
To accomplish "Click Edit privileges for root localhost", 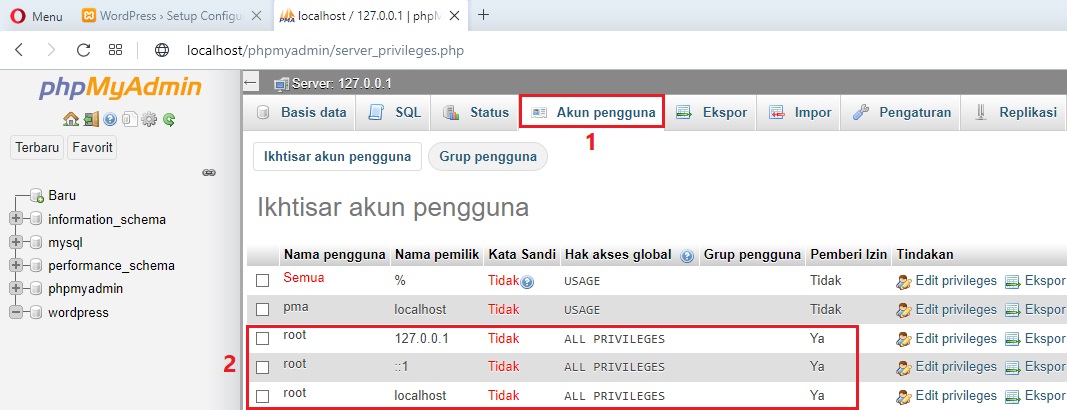I will 955,396.
